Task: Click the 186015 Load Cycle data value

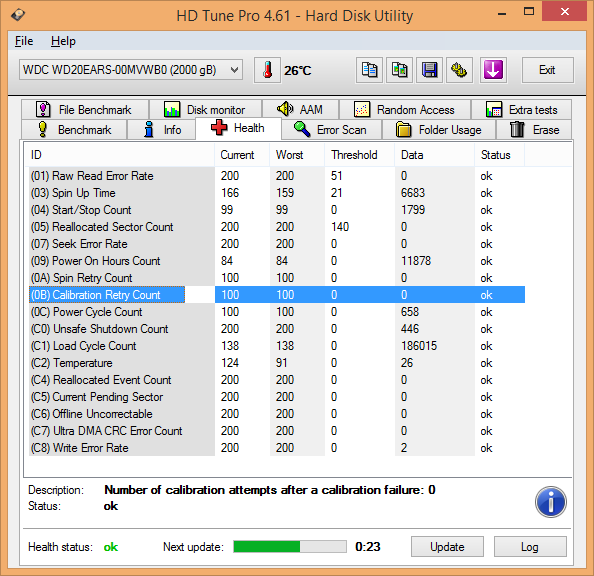Action: tap(419, 346)
